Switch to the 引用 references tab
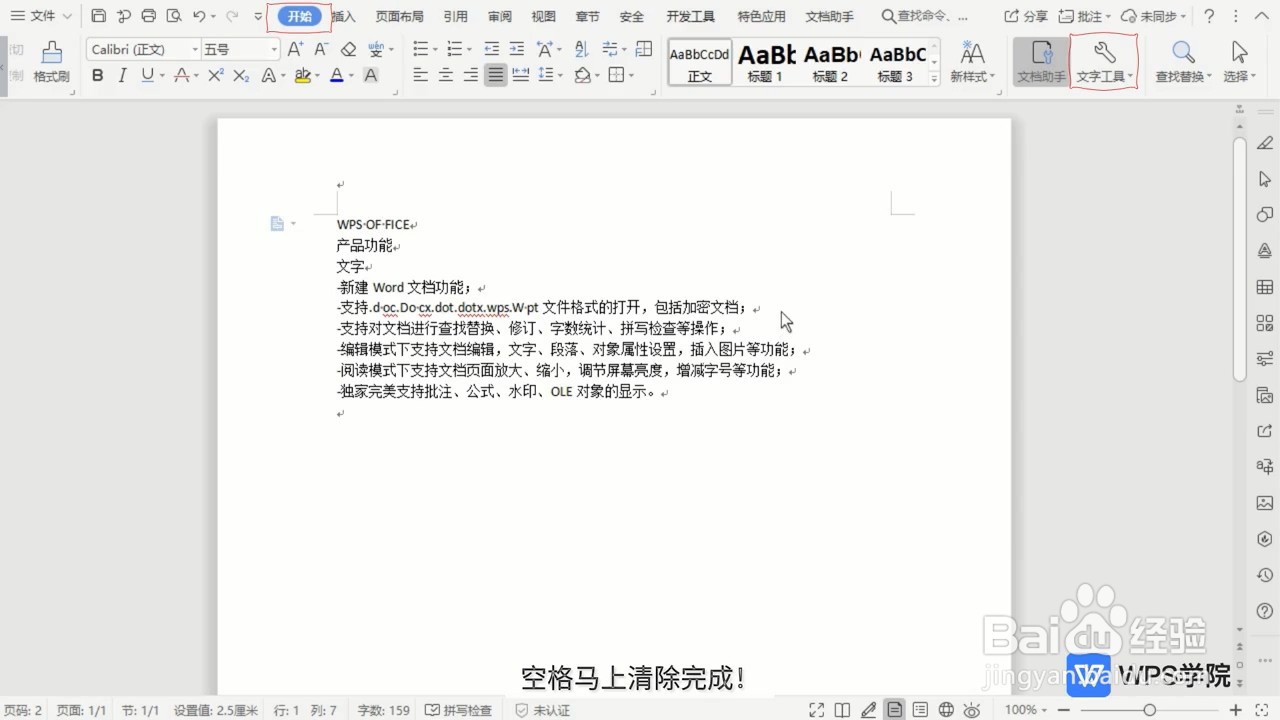The image size is (1280, 720). tap(455, 16)
